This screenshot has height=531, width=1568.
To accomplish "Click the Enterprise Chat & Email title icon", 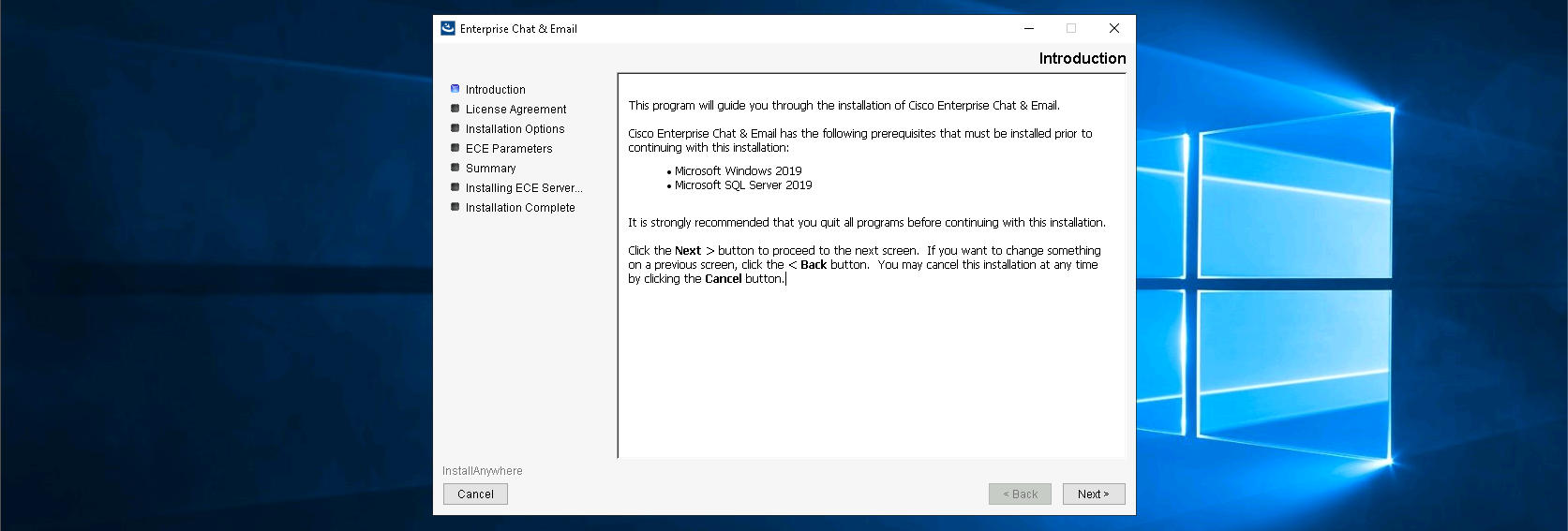I will (x=448, y=28).
